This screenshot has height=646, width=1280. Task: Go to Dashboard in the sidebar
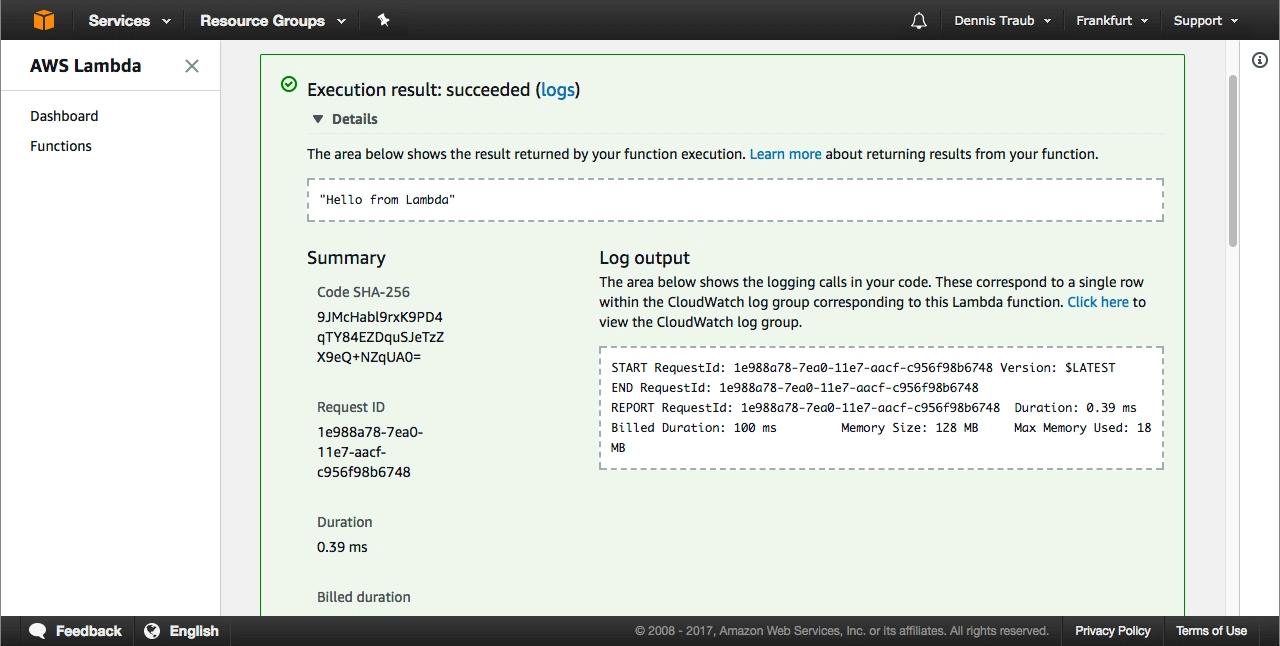coord(64,116)
